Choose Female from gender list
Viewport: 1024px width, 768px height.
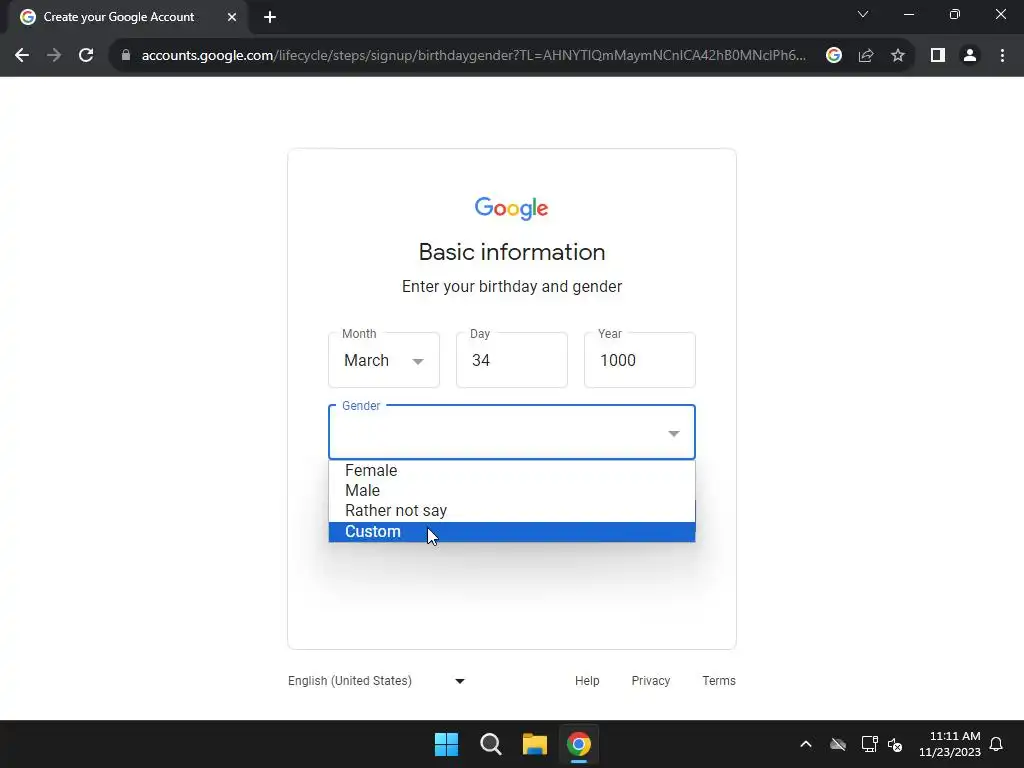(512, 470)
